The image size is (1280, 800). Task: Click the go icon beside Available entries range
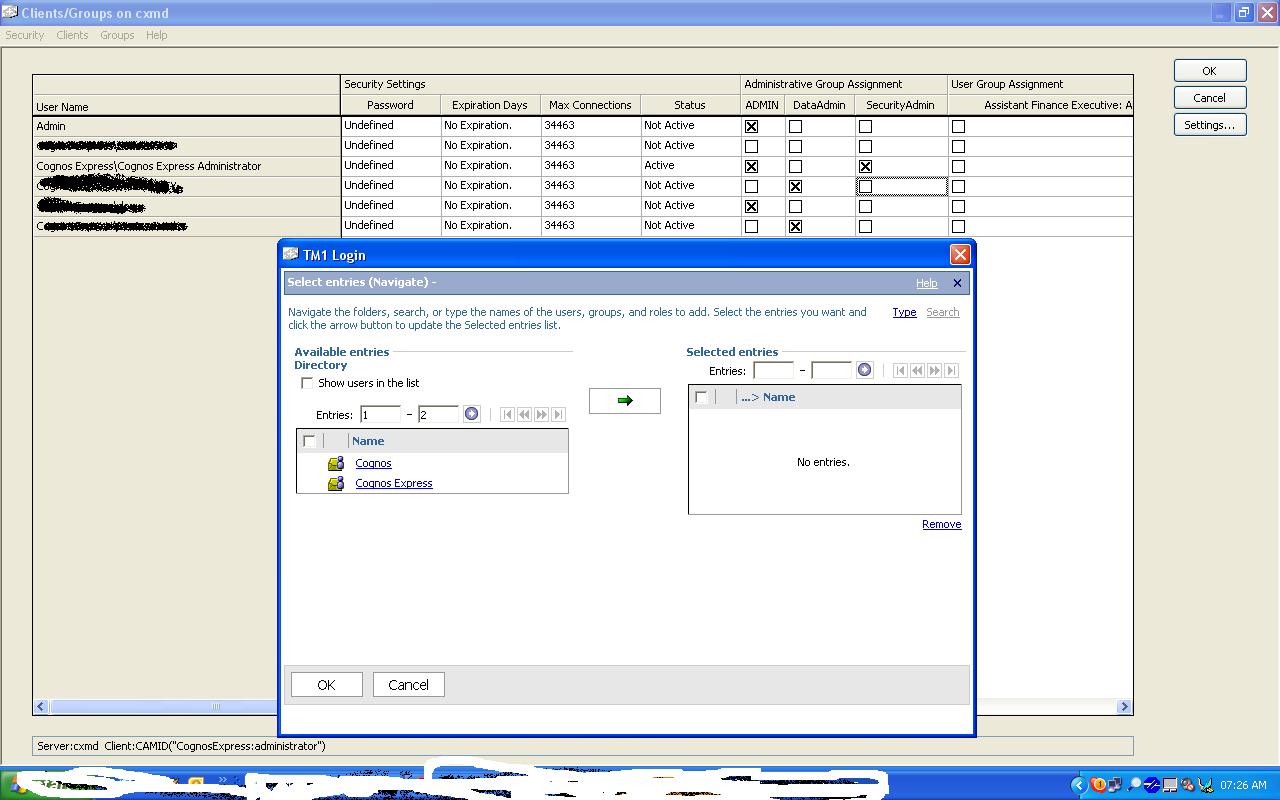pos(471,414)
